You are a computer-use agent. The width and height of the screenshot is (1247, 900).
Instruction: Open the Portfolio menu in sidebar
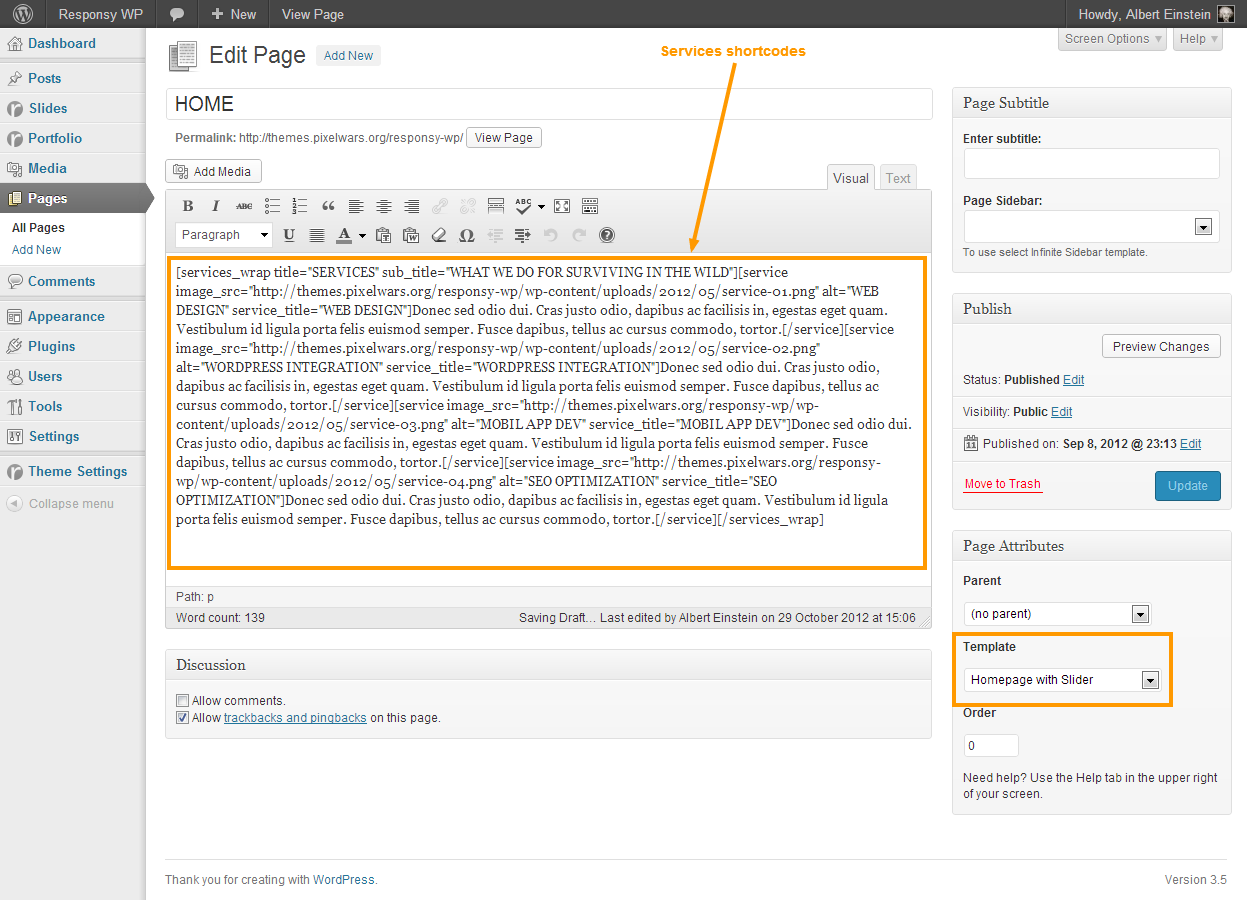pos(55,138)
